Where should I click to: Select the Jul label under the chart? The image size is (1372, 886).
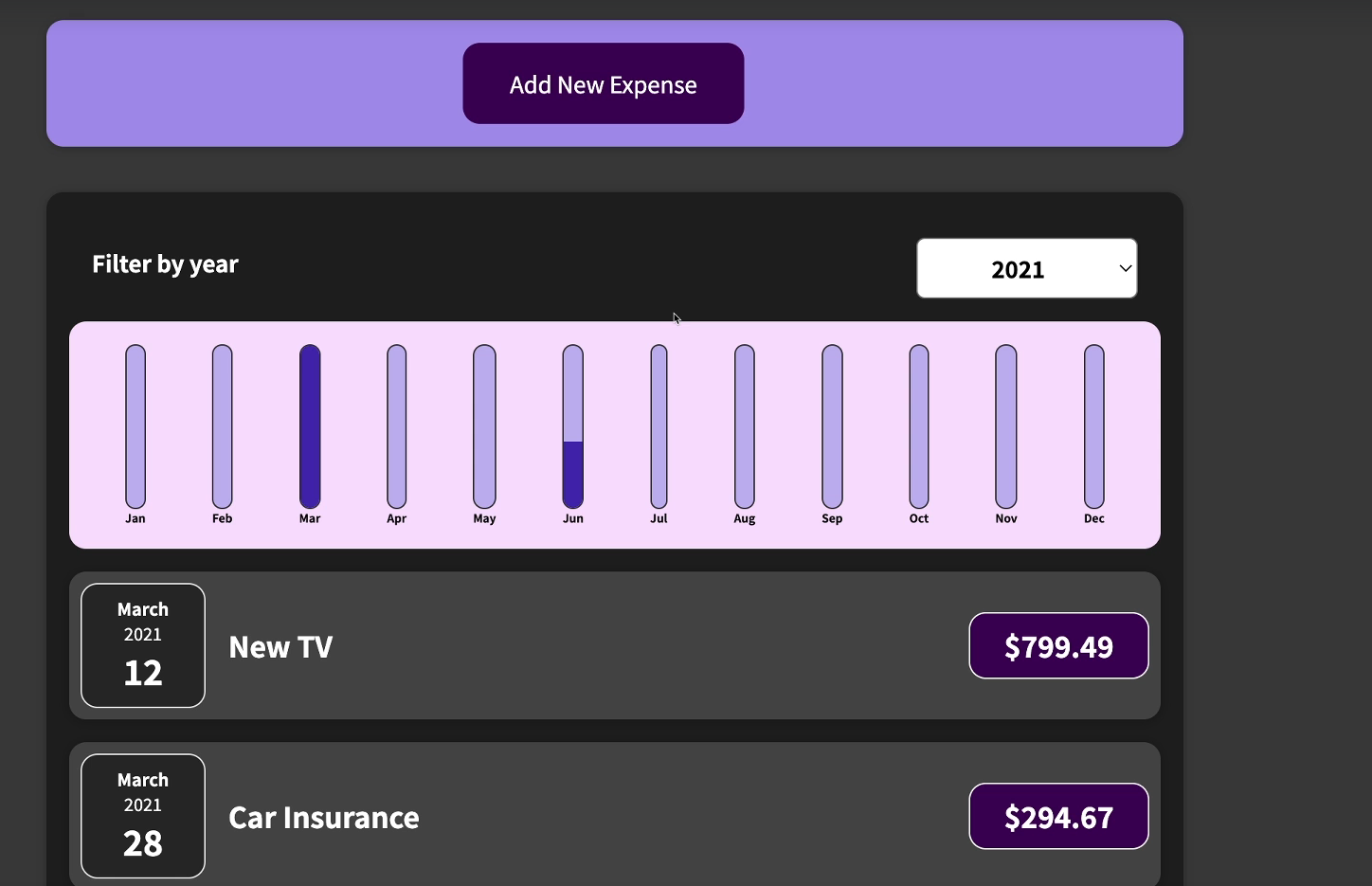pyautogui.click(x=659, y=518)
